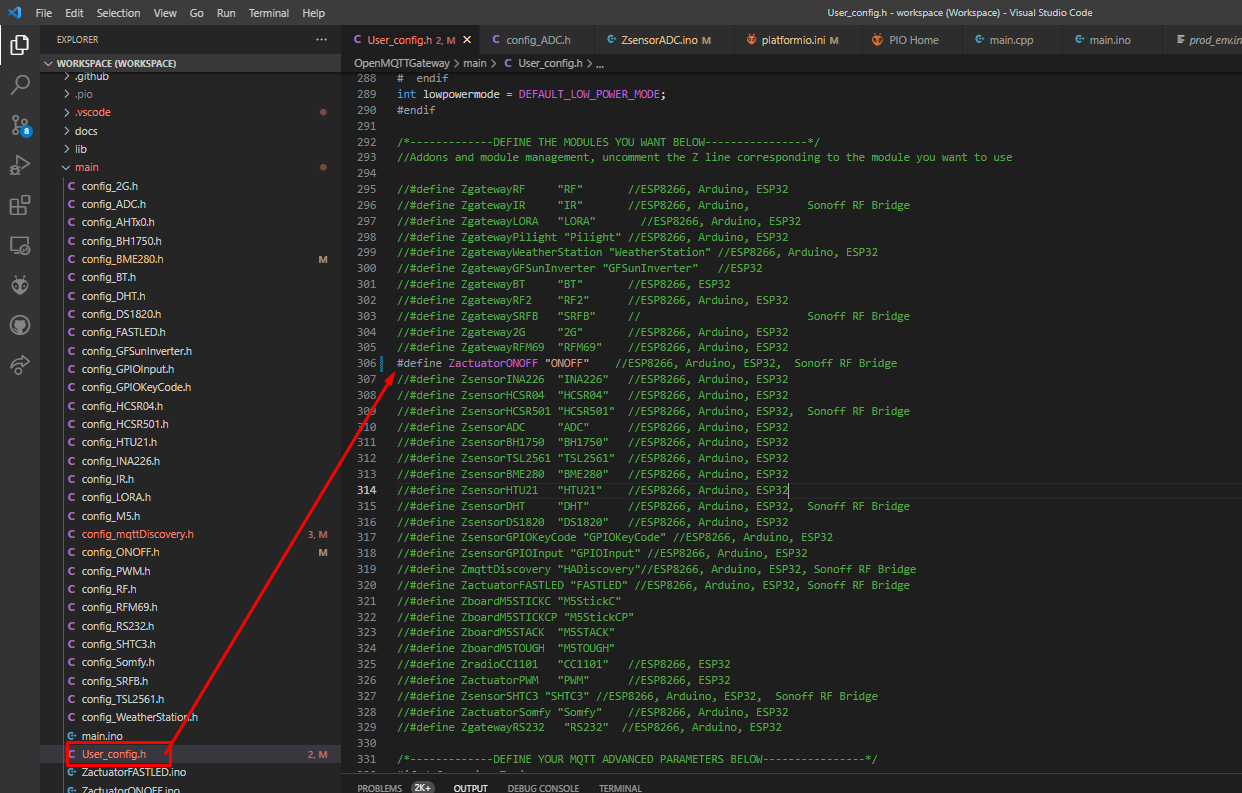The height and width of the screenshot is (793, 1242).
Task: Open Run and Debug view icon
Action: click(19, 165)
